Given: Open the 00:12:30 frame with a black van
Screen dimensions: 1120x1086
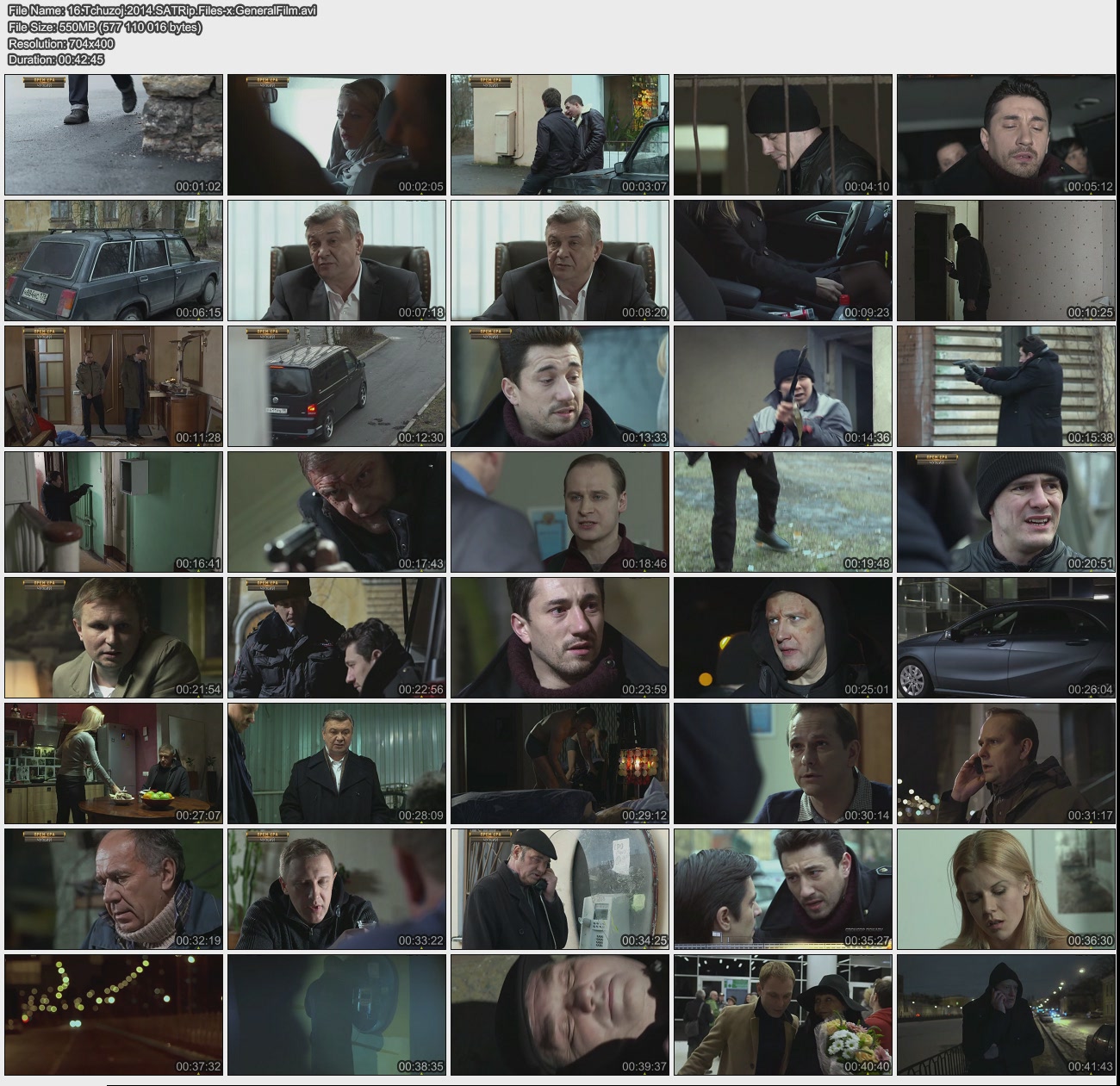Looking at the screenshot, I should [x=337, y=386].
